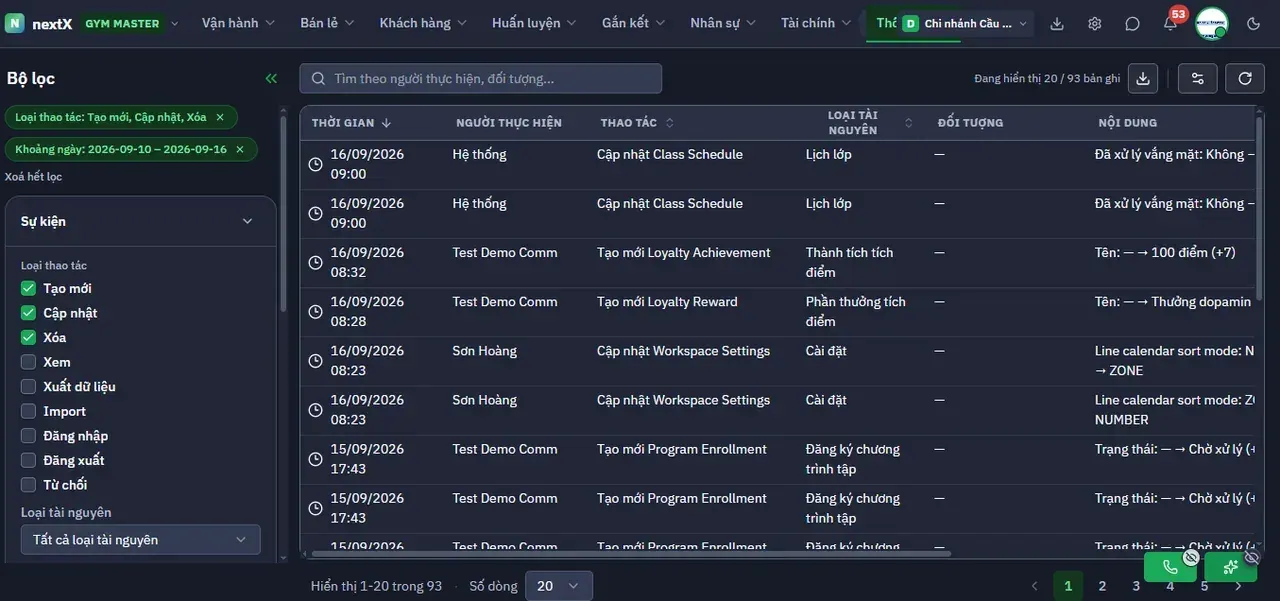Open settings via the gear icon

[x=1095, y=24]
